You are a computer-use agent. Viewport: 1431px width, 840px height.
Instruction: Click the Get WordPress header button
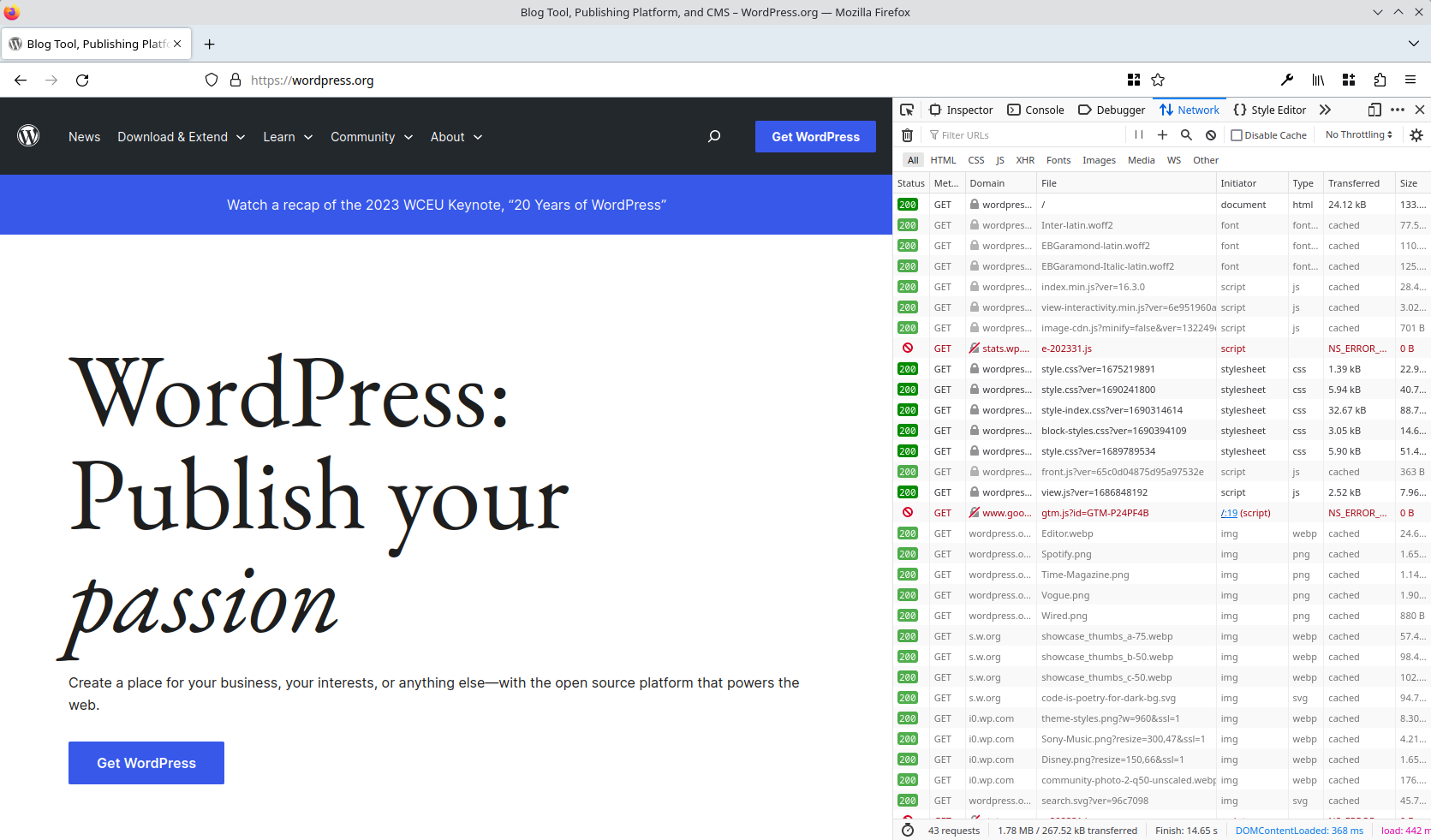tap(815, 137)
